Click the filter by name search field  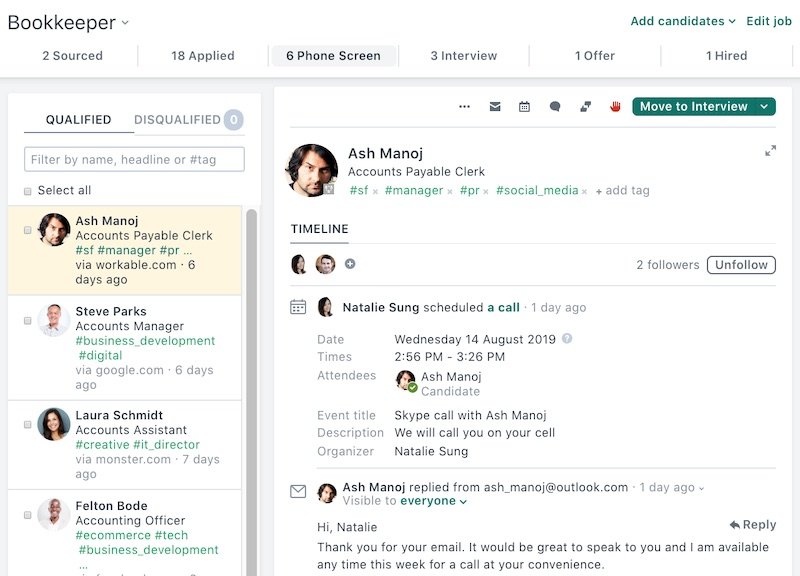coord(134,160)
